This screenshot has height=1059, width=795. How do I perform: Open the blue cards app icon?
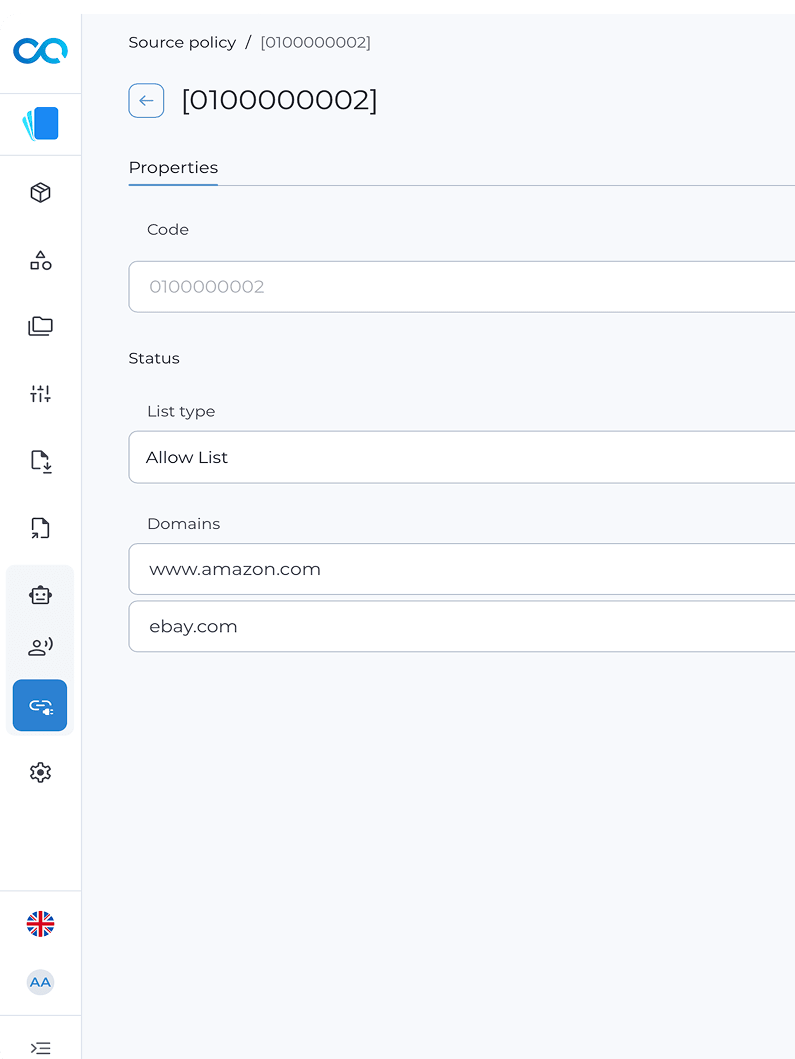[41, 124]
